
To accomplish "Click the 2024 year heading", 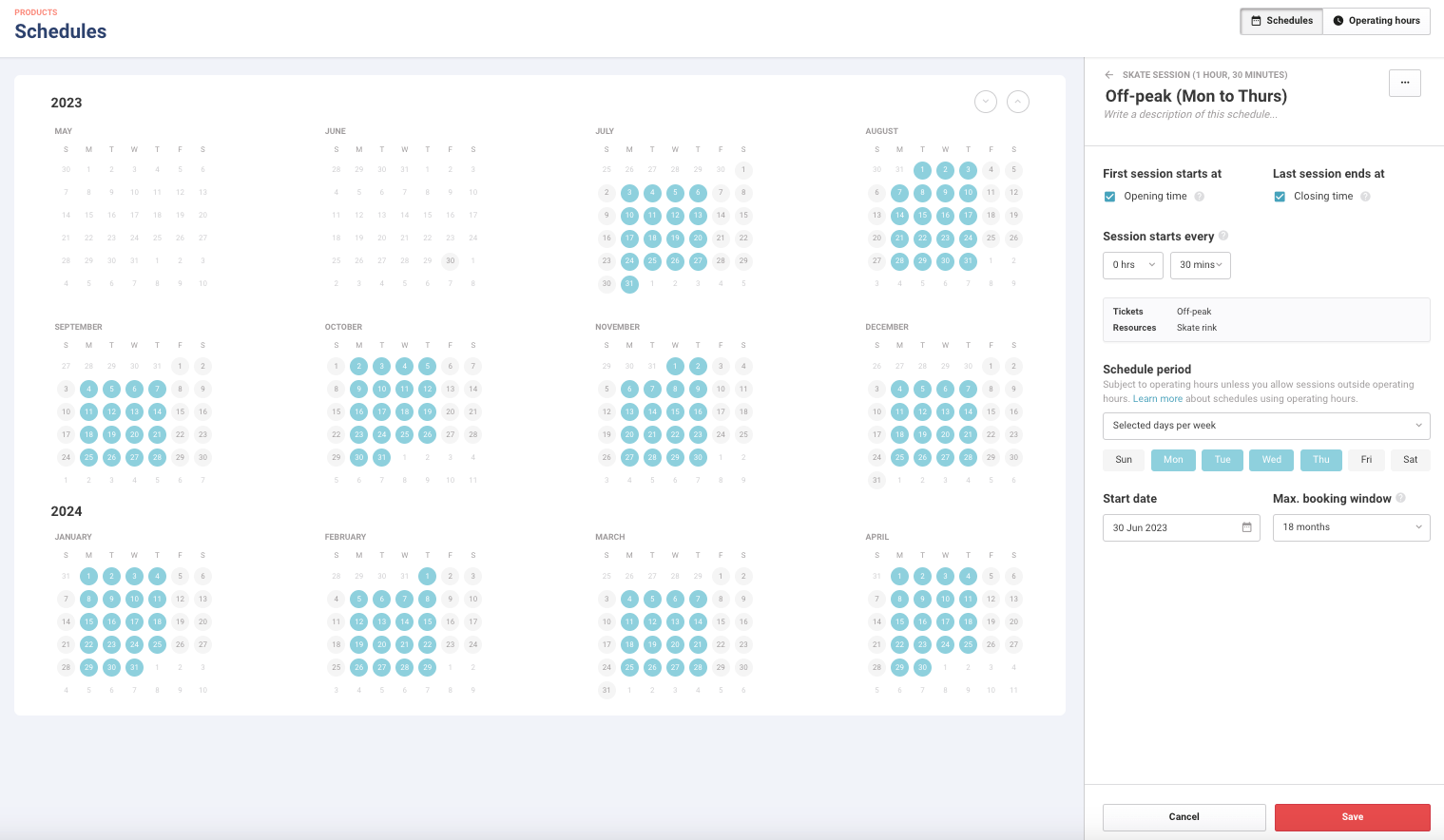I will [67, 511].
